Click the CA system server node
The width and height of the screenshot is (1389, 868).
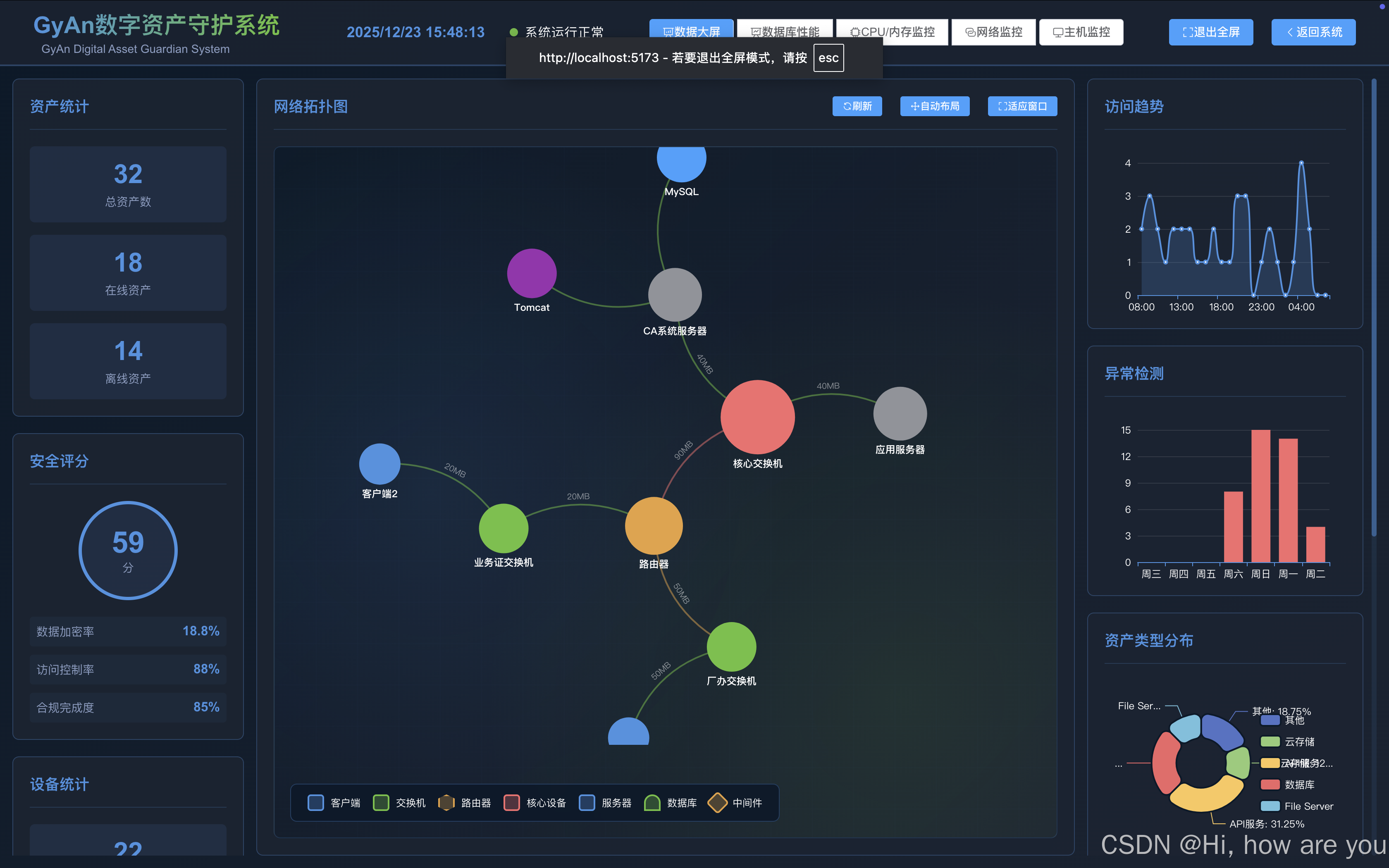point(674,294)
